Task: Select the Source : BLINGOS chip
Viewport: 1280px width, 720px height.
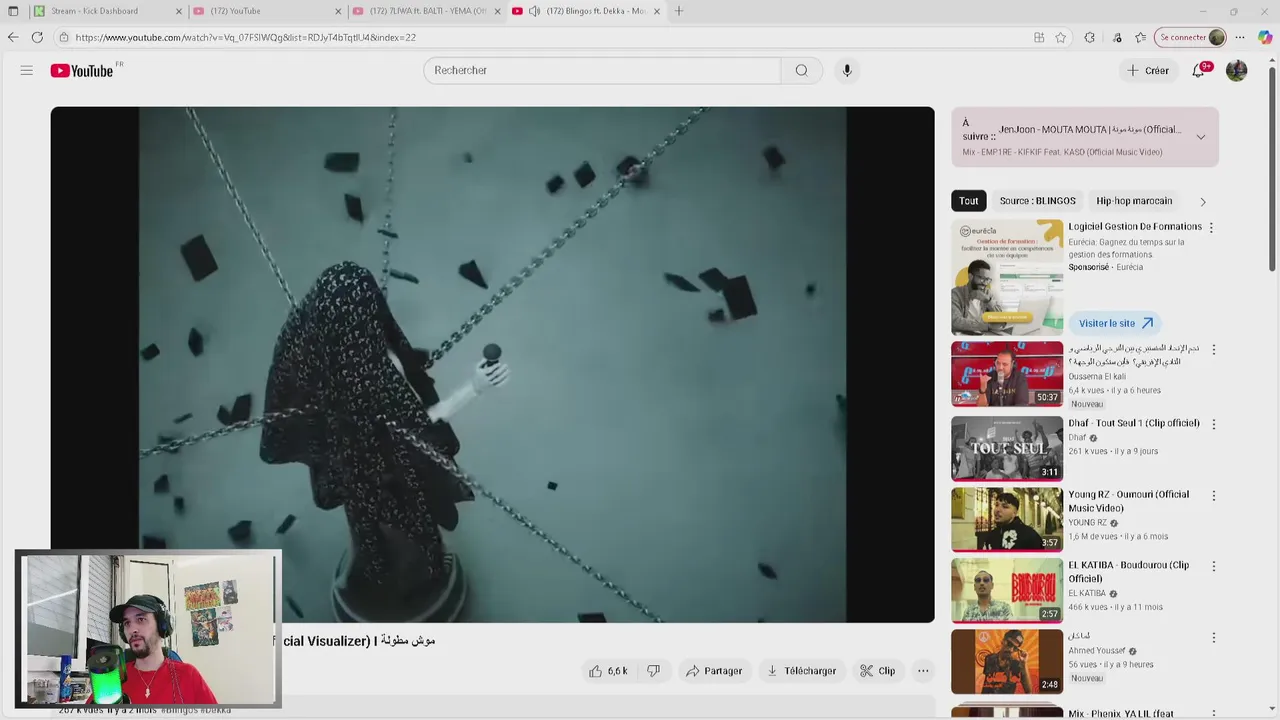Action: [x=1037, y=201]
